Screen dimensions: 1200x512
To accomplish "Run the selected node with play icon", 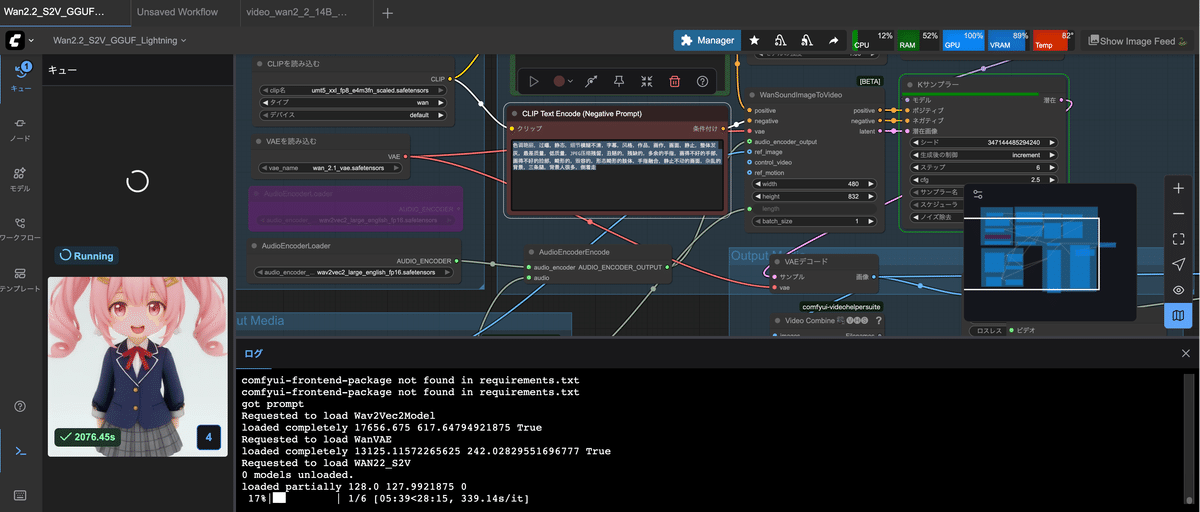I will pyautogui.click(x=534, y=81).
